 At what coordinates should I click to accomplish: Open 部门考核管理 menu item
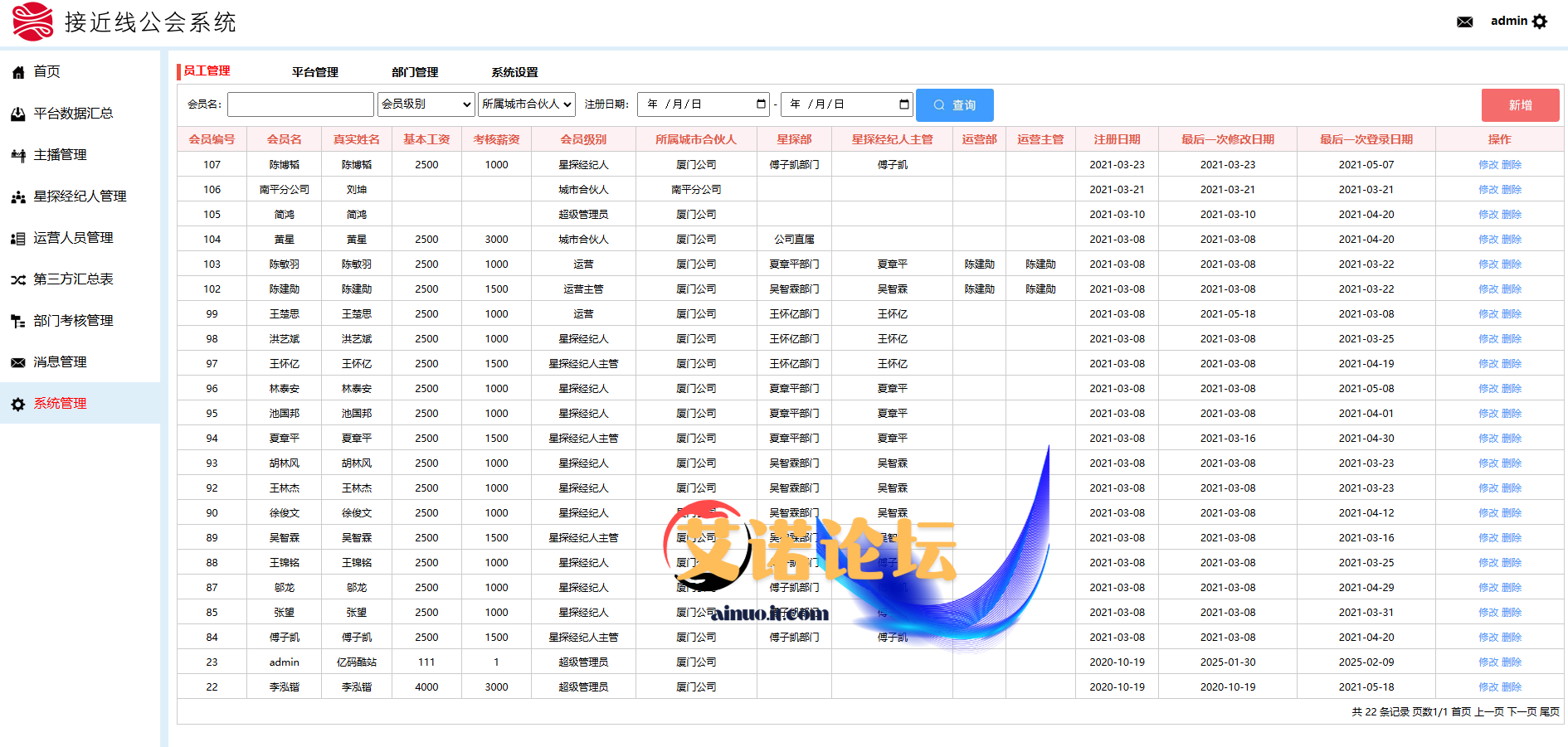tap(73, 320)
